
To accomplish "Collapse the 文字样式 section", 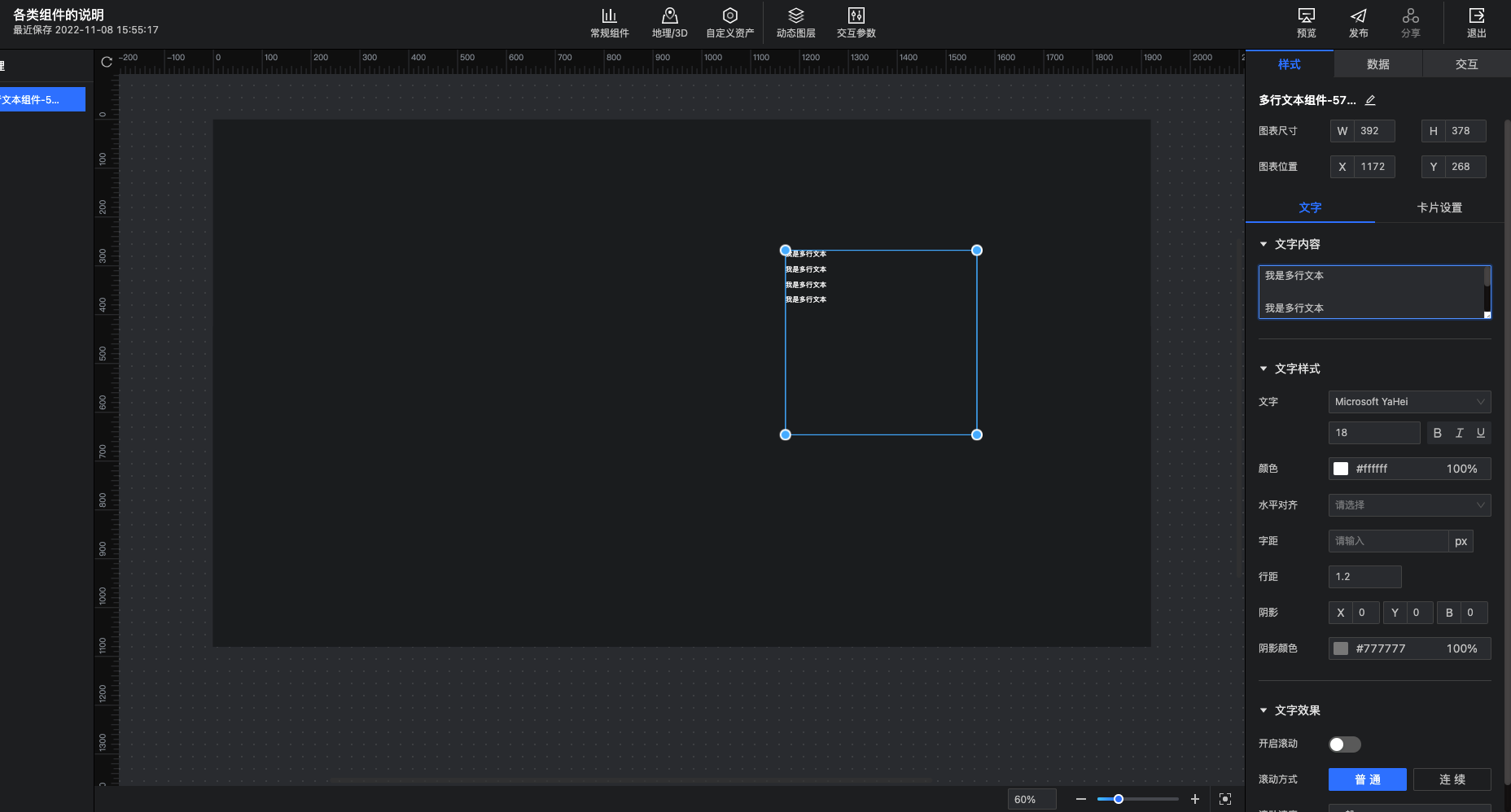I will point(1264,369).
